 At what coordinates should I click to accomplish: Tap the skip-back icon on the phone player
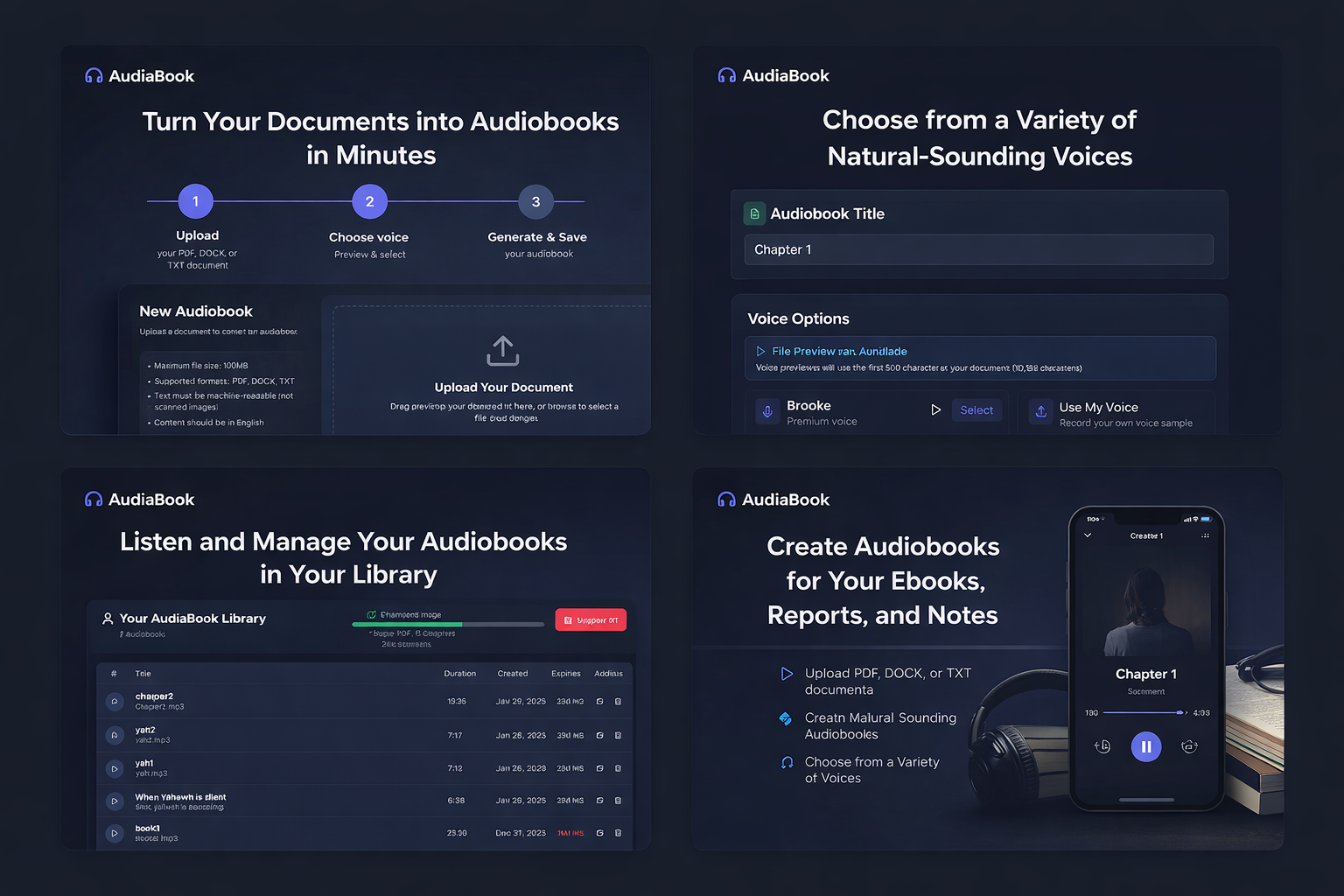coord(1103,746)
